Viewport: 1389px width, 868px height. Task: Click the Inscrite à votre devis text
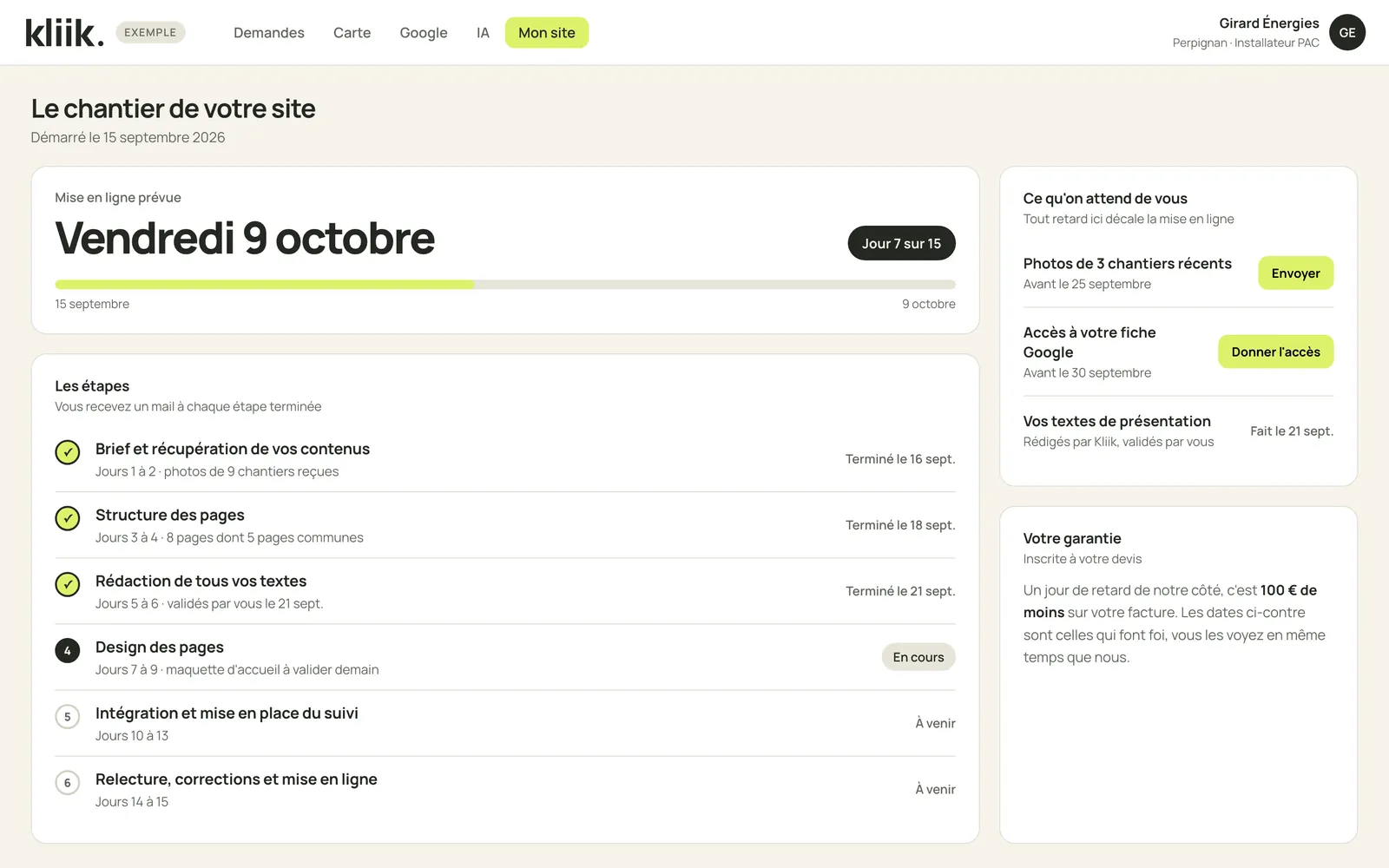[x=1083, y=559]
